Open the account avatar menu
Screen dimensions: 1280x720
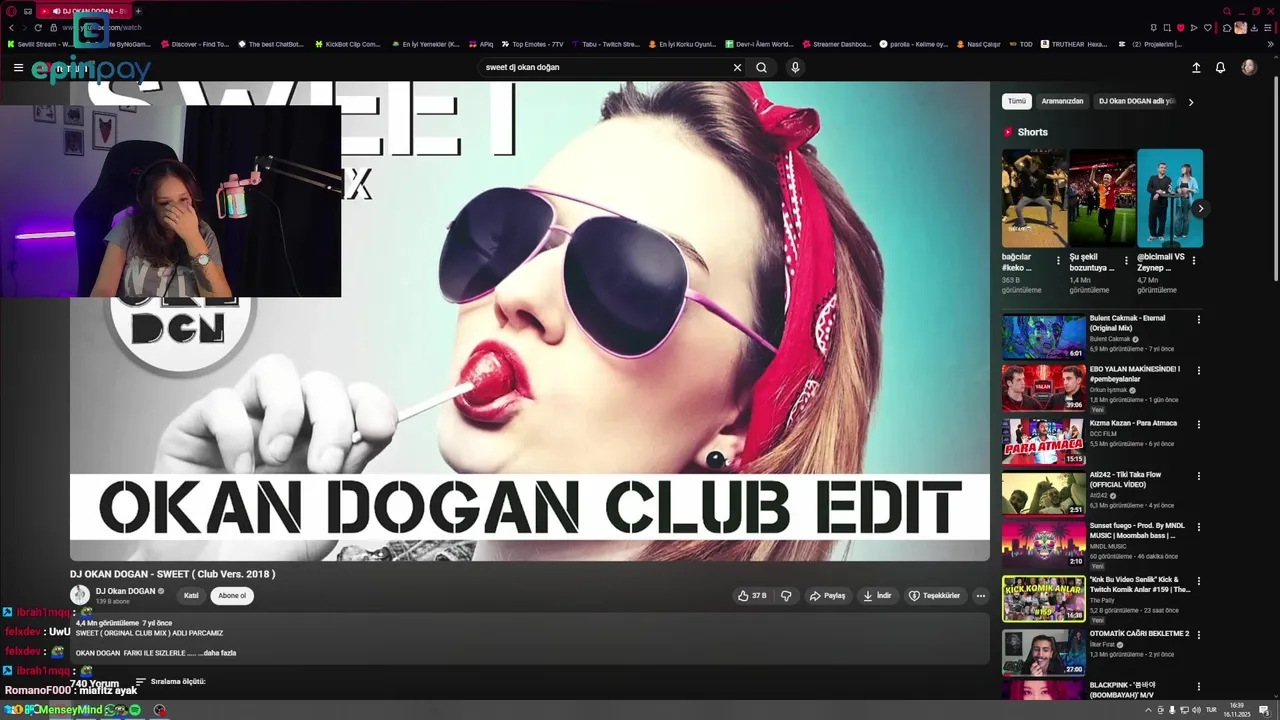point(1249,67)
